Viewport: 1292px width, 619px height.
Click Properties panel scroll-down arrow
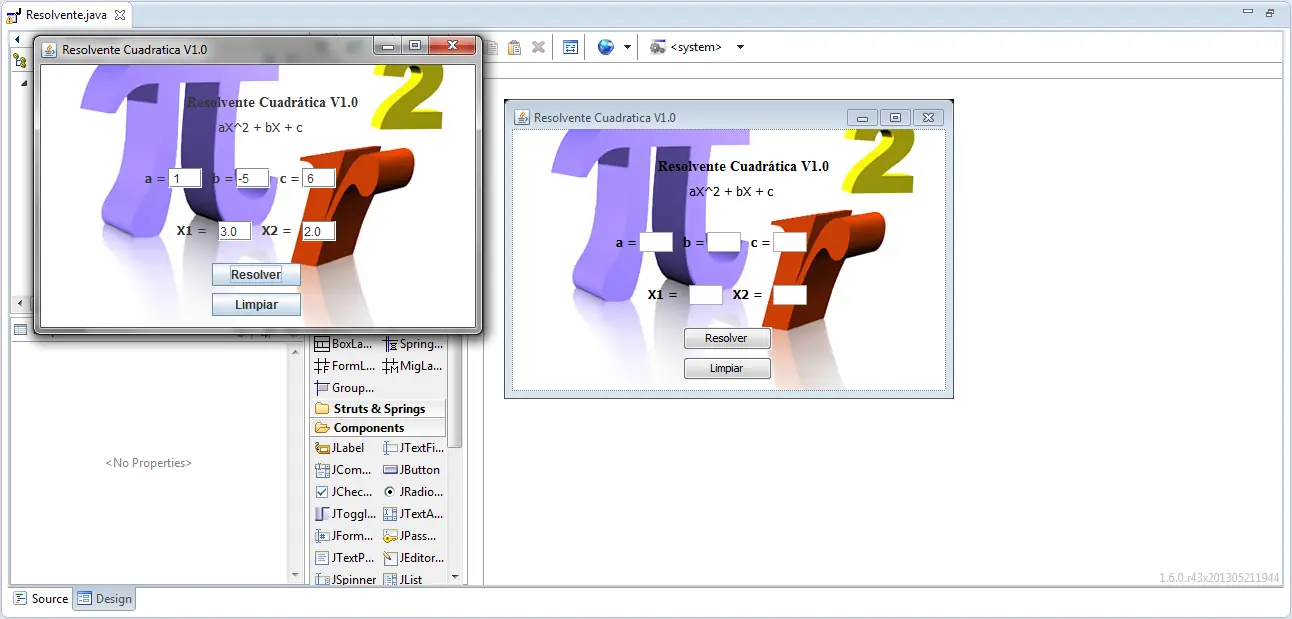pyautogui.click(x=295, y=576)
